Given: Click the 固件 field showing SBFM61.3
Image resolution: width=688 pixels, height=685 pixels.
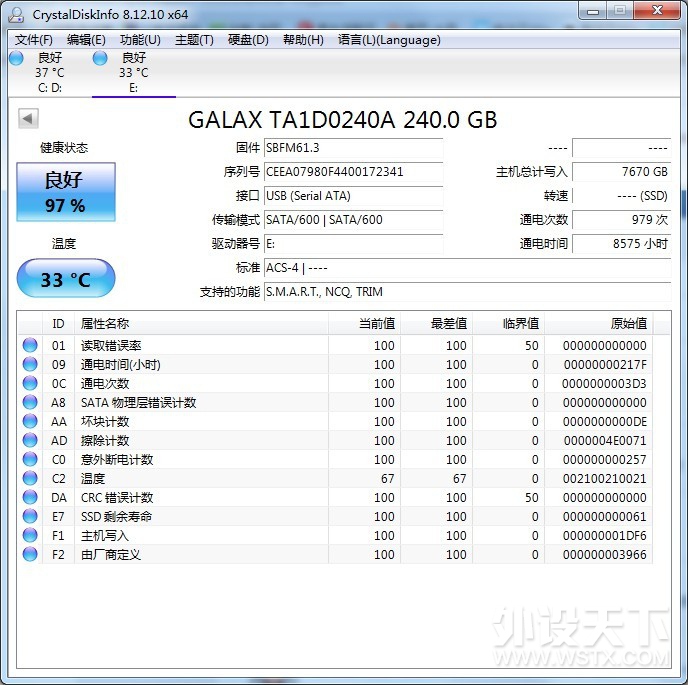Looking at the screenshot, I should tap(353, 148).
